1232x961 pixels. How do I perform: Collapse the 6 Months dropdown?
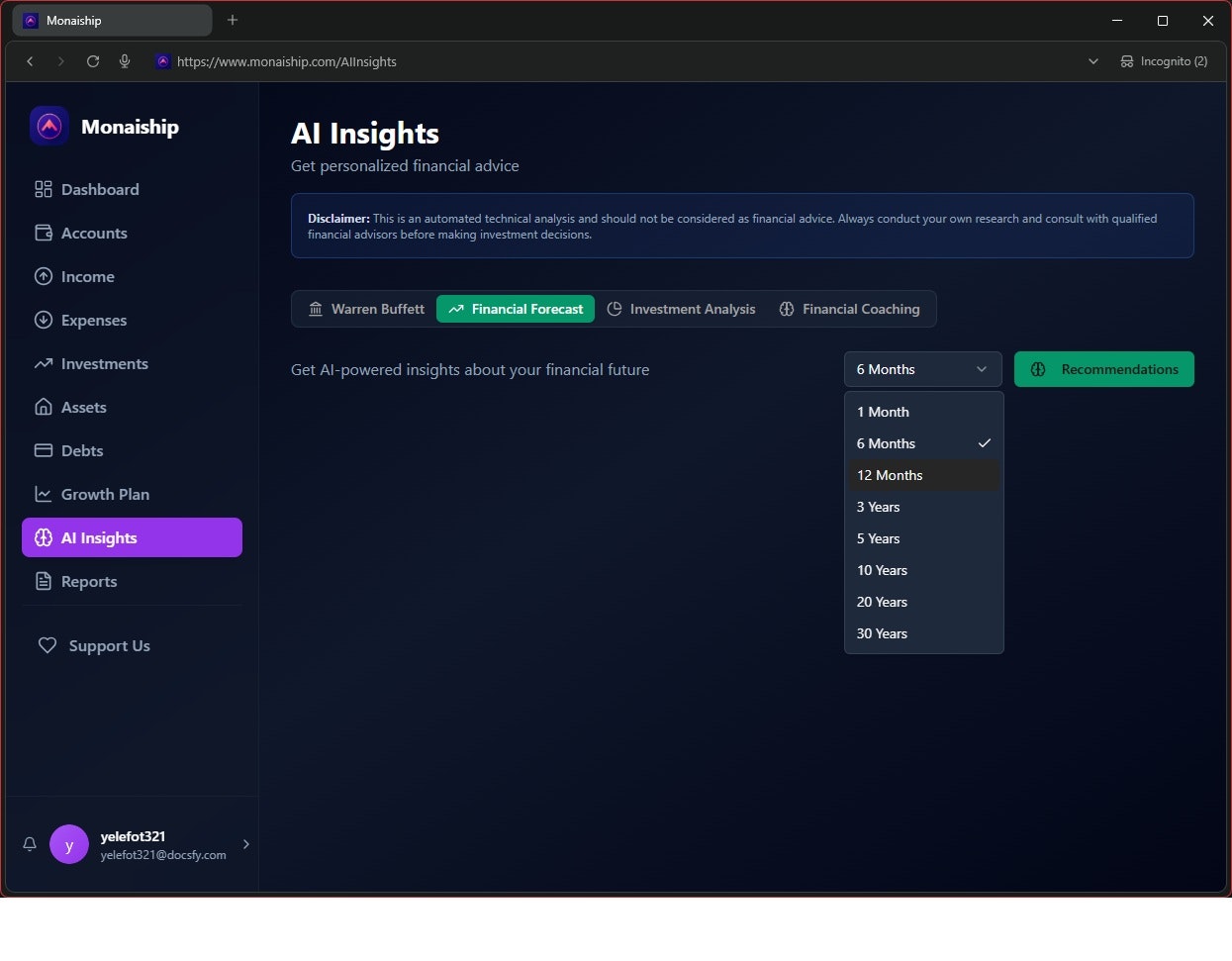click(921, 369)
